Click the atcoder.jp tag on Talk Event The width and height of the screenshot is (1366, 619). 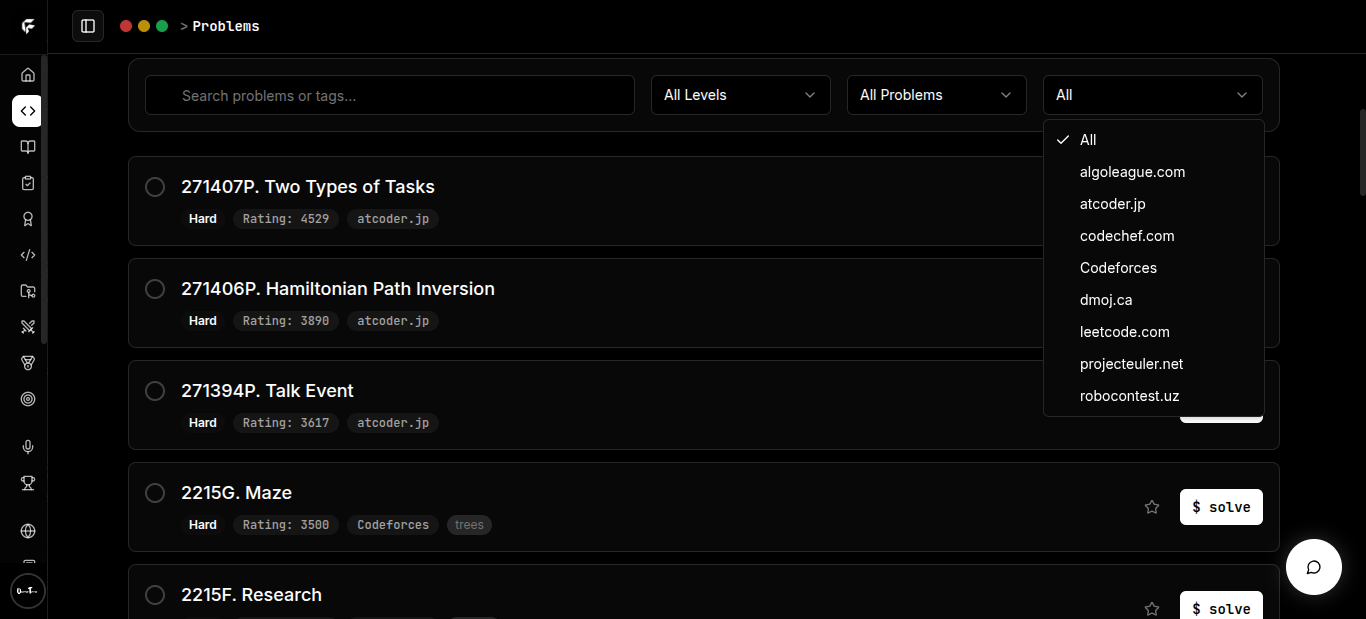point(393,423)
